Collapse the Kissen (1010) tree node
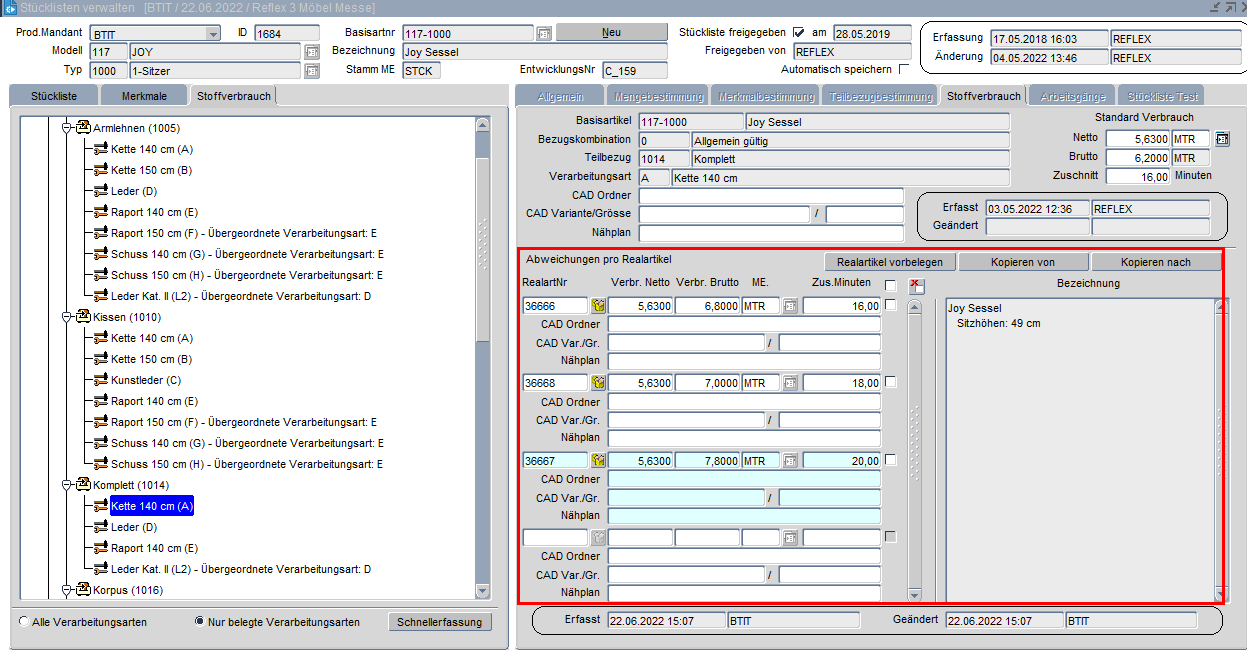1247x650 pixels. pos(68,317)
